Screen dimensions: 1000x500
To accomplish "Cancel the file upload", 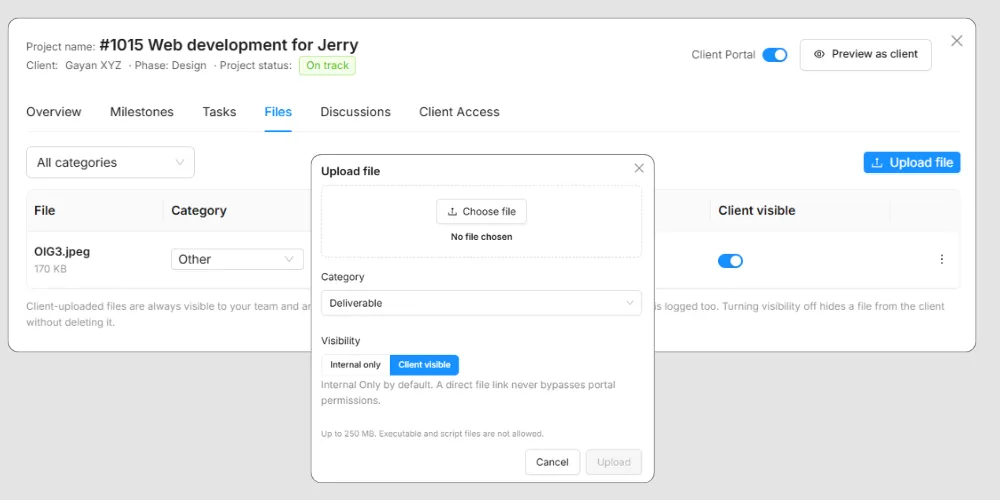I will click(552, 462).
